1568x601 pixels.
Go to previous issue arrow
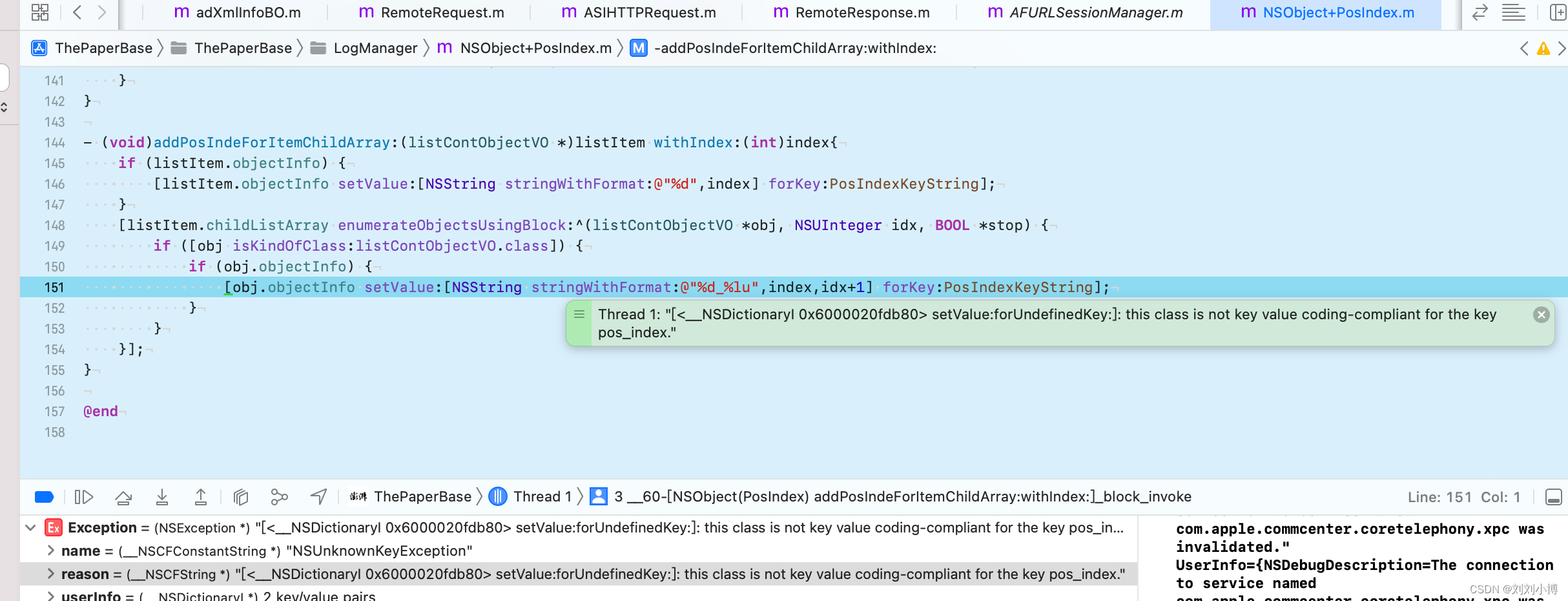[1524, 48]
